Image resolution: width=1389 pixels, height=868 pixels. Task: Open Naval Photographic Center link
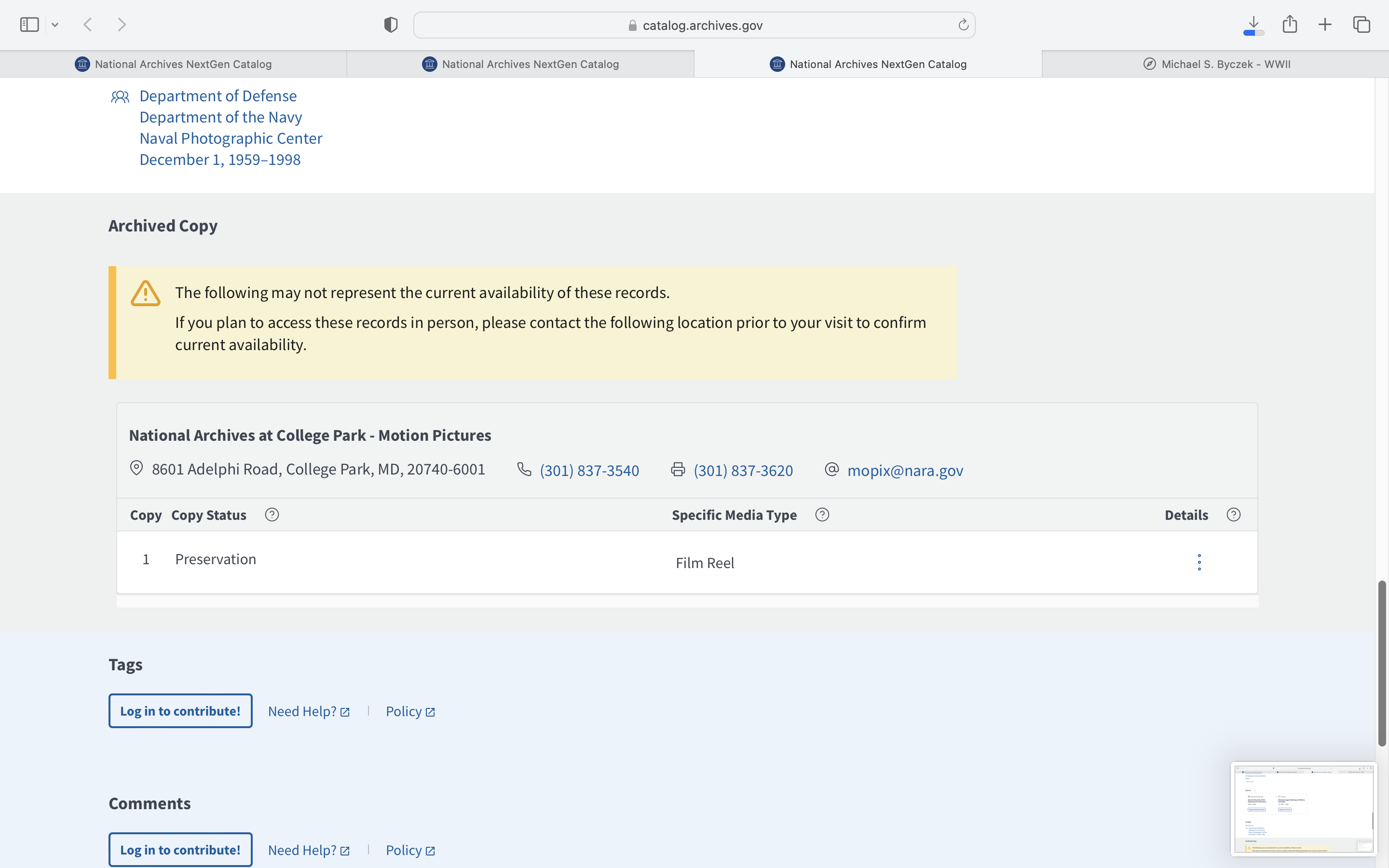coord(231,138)
